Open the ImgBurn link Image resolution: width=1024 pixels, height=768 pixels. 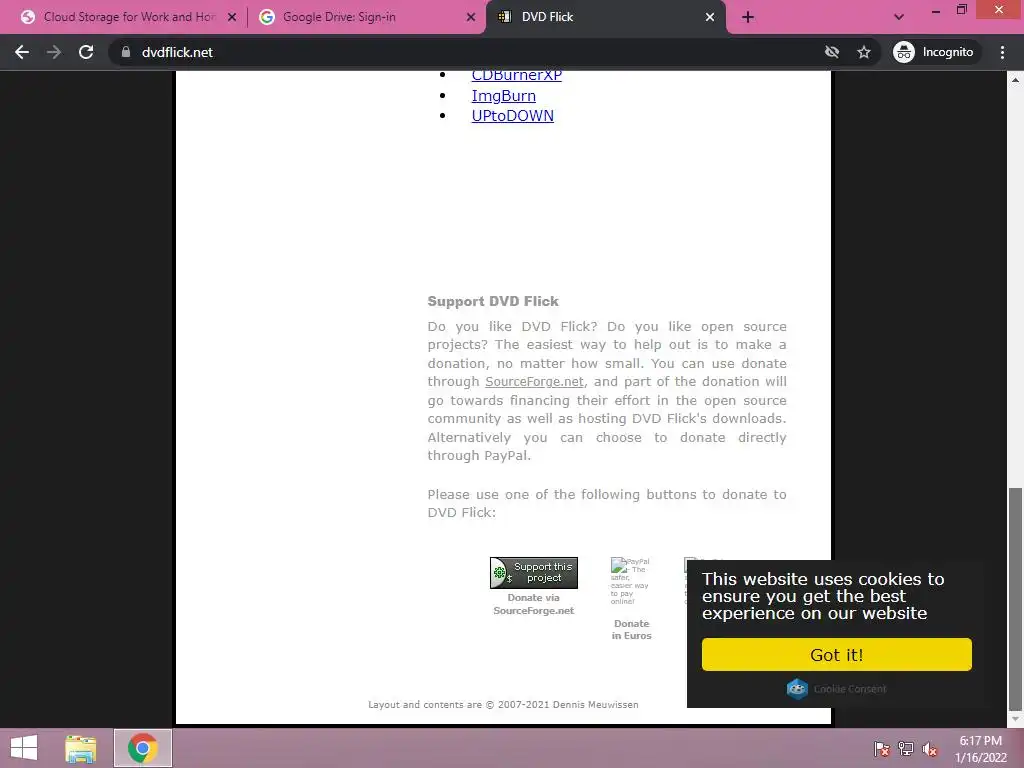(504, 96)
